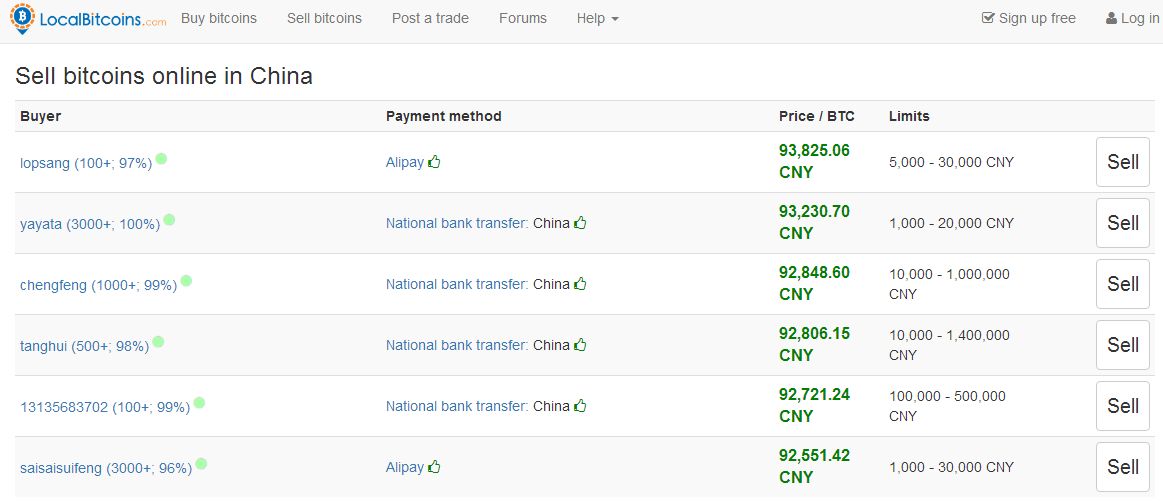Click Sign up free link

pyautogui.click(x=1029, y=19)
